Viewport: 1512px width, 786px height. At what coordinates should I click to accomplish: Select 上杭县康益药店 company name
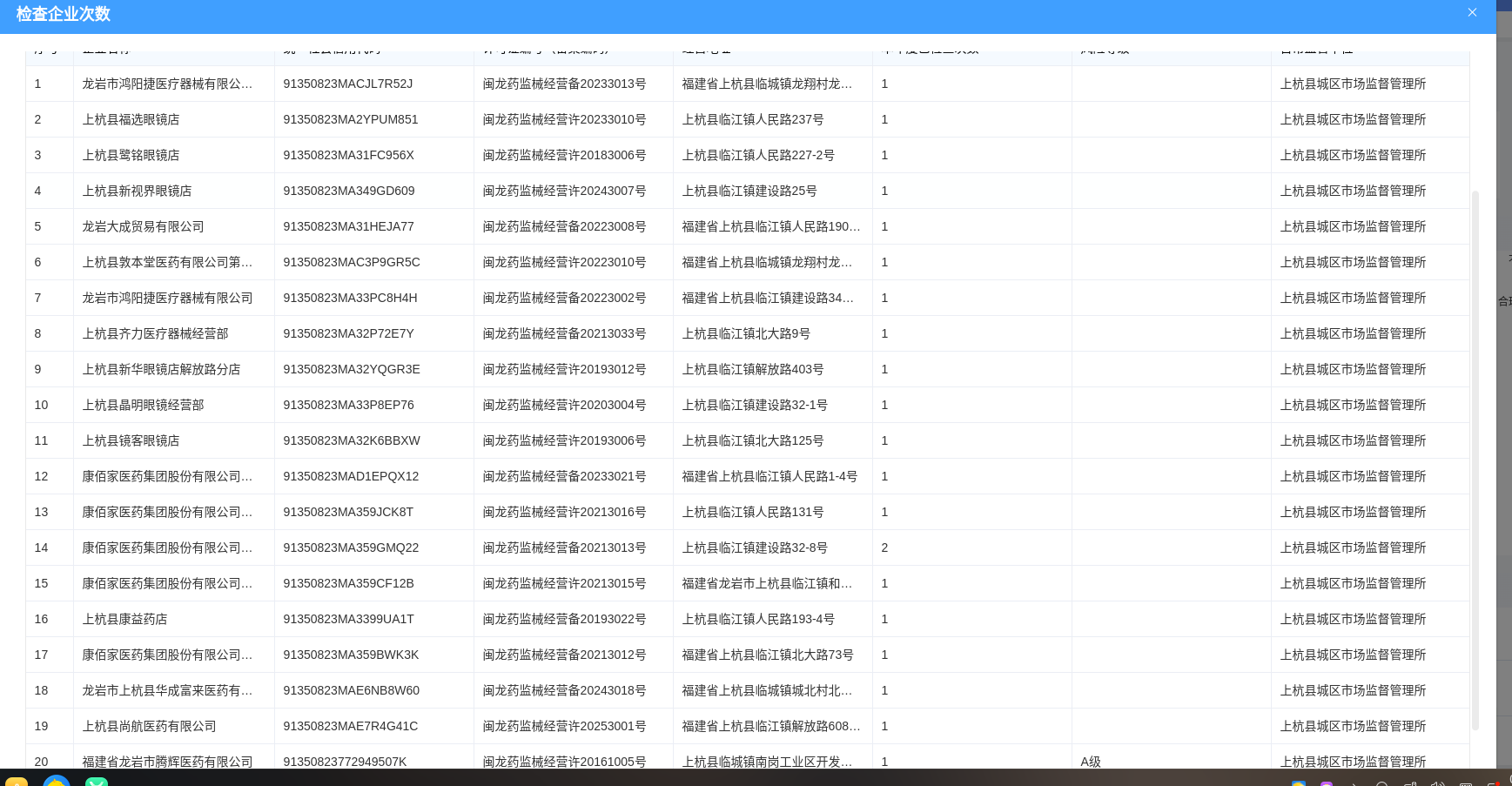(124, 619)
